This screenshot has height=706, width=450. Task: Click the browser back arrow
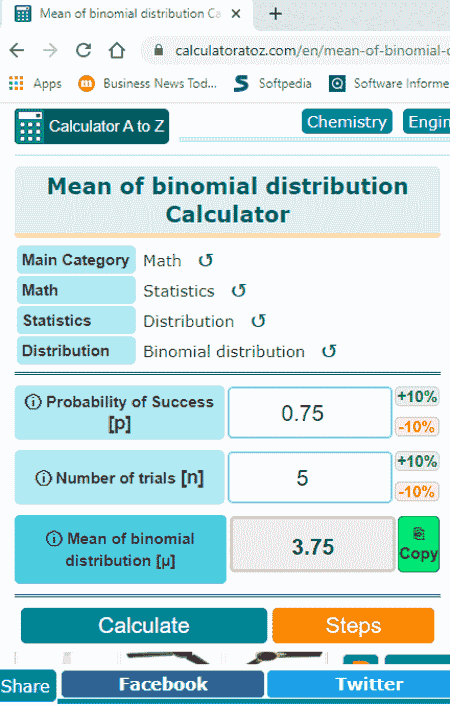click(x=17, y=50)
